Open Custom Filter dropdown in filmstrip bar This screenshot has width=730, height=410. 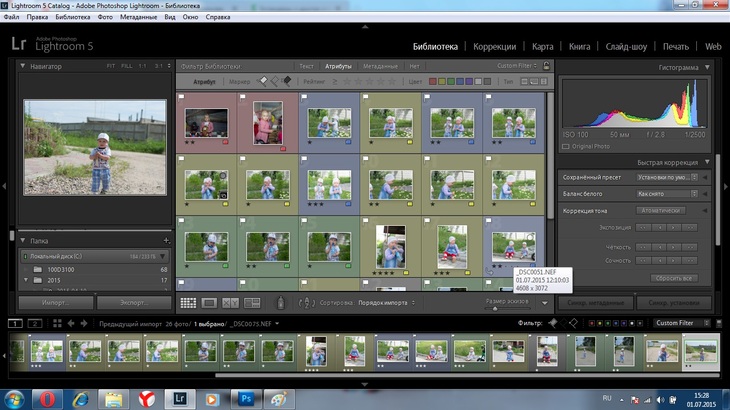[682, 323]
